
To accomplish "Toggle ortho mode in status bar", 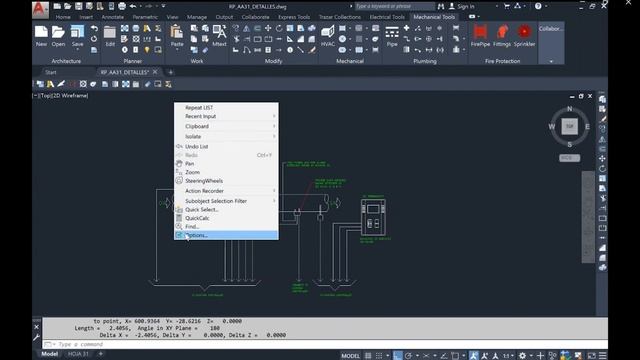I will (398, 356).
